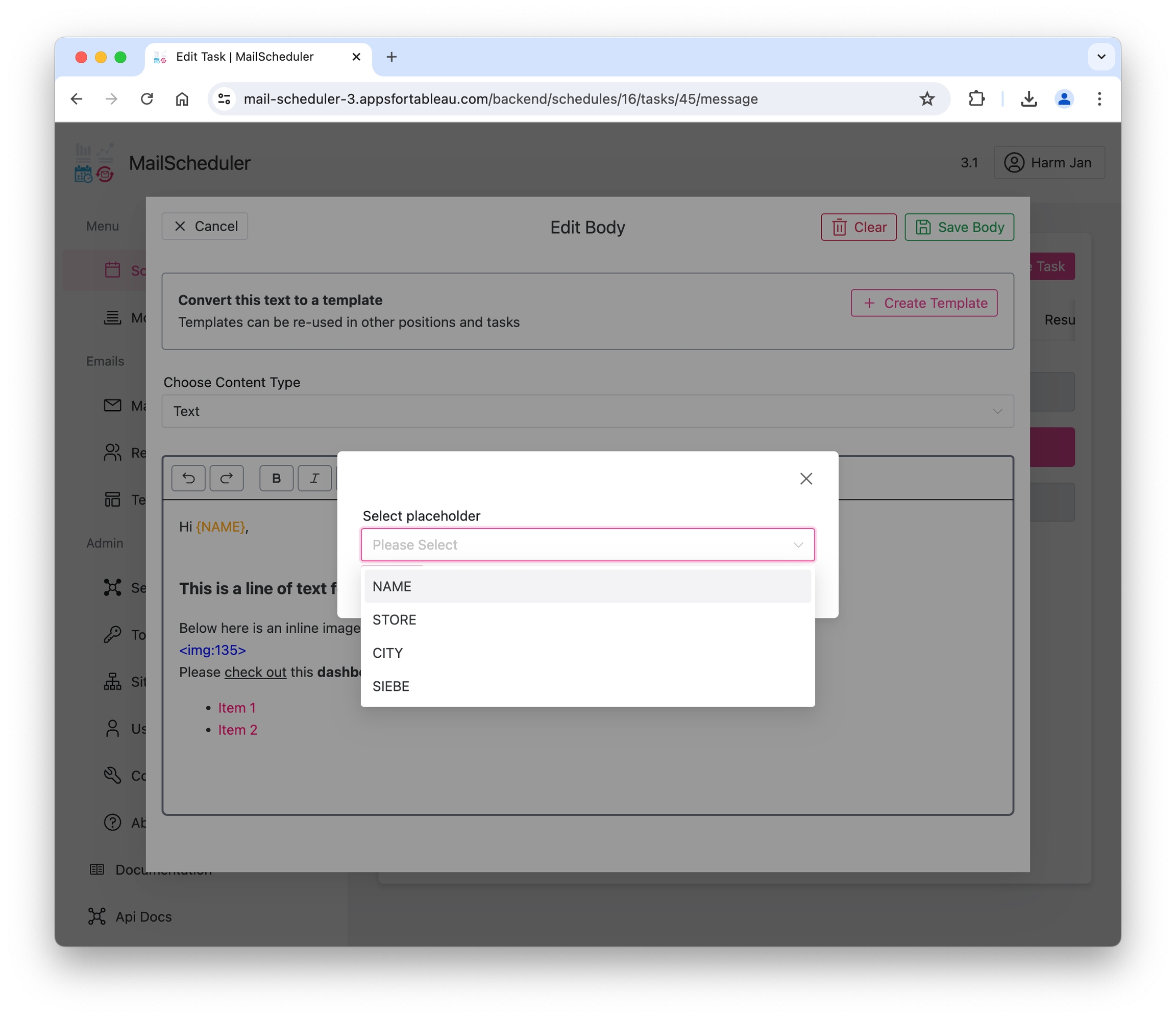Click the redo icon in editor toolbar

(x=226, y=478)
